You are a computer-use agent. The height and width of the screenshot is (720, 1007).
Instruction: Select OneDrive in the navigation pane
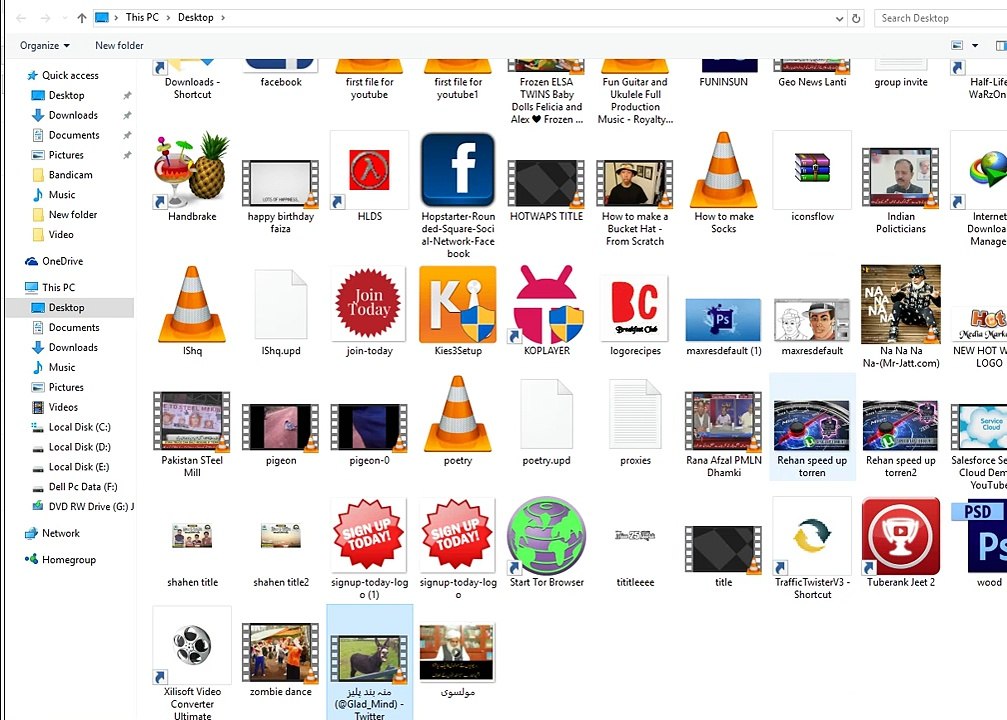point(62,261)
